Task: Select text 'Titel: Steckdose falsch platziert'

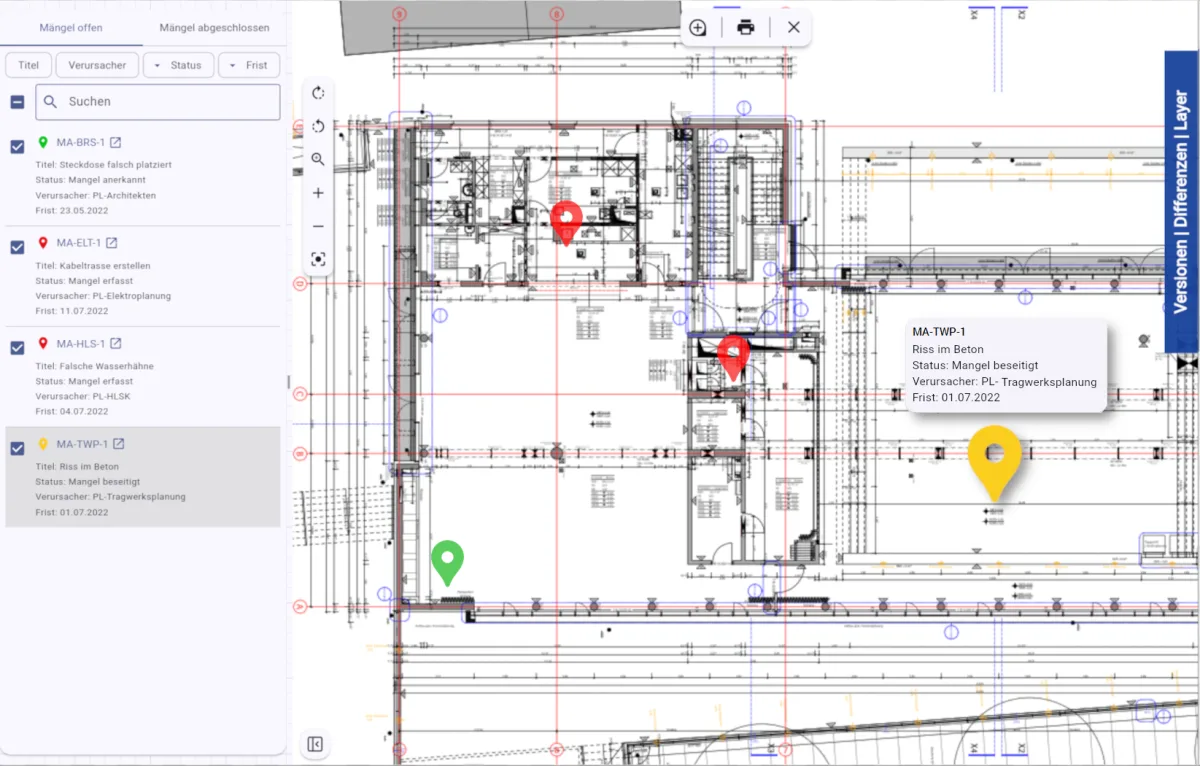Action: point(103,164)
